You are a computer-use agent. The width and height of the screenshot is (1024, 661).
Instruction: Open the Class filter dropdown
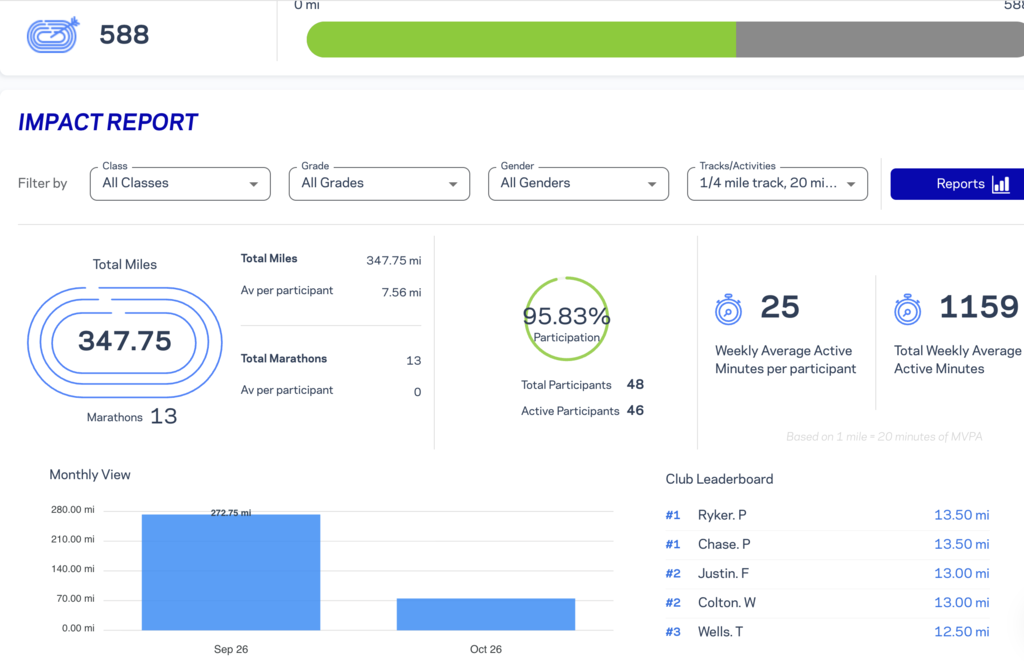[x=180, y=184]
